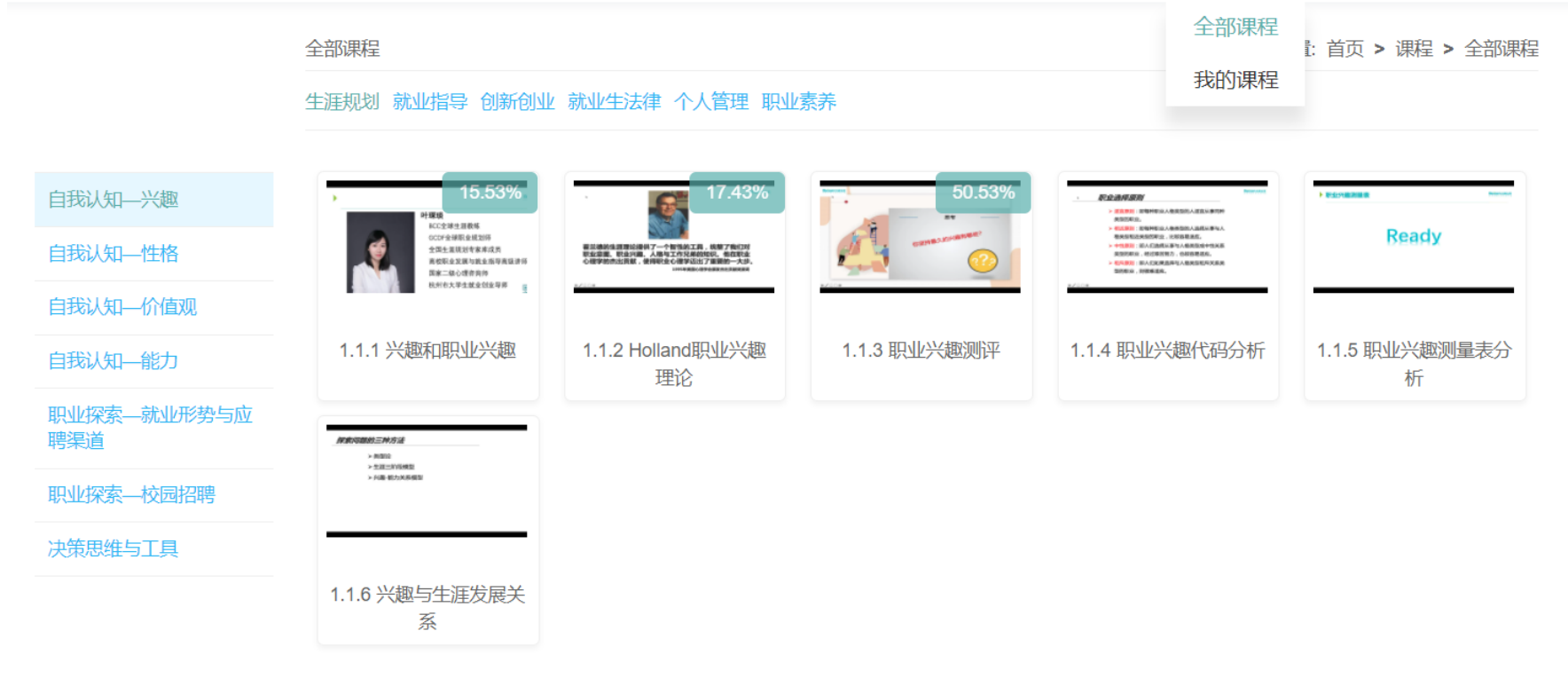Open 我的课程 from the dropdown menu
This screenshot has height=694, width=1568.
pyautogui.click(x=1235, y=80)
